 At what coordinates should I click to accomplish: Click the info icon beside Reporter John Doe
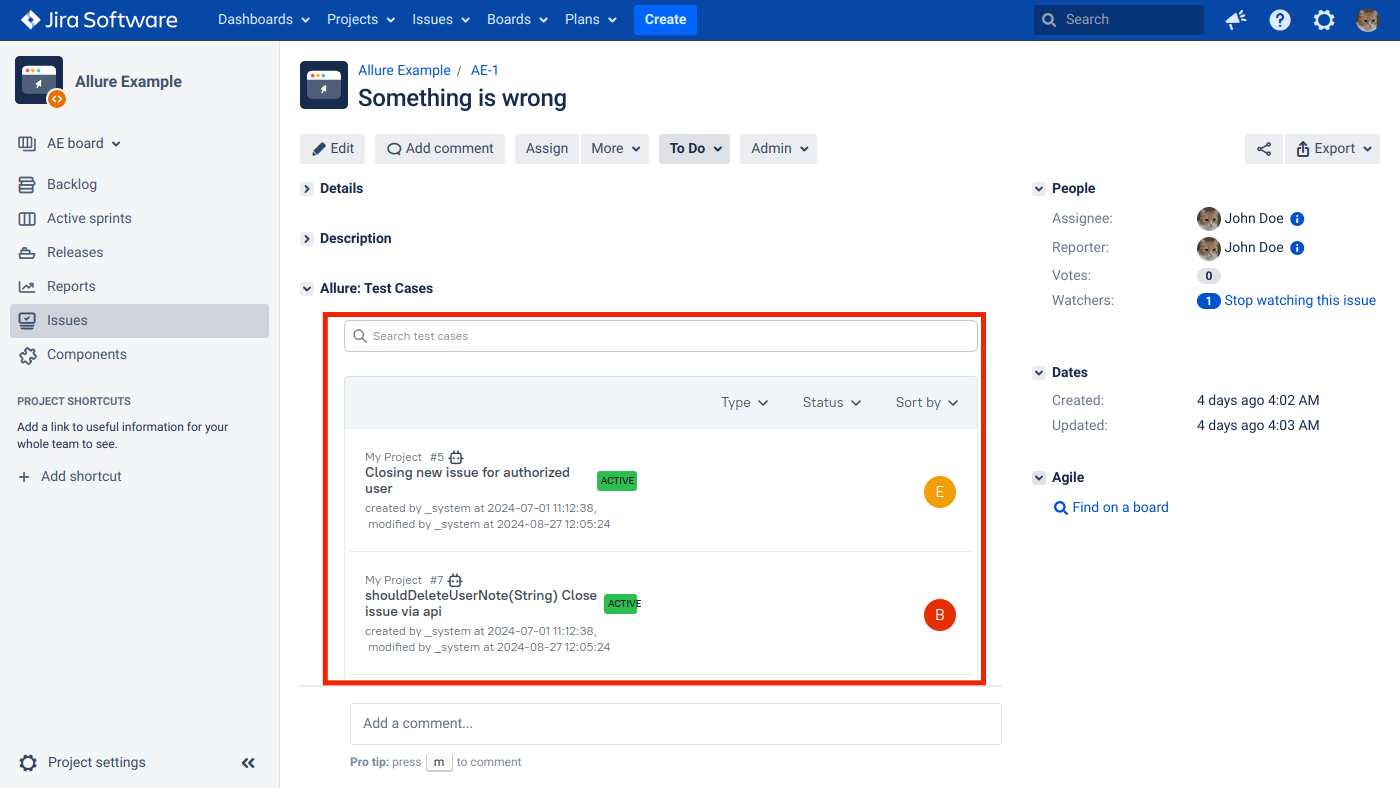(x=1297, y=248)
